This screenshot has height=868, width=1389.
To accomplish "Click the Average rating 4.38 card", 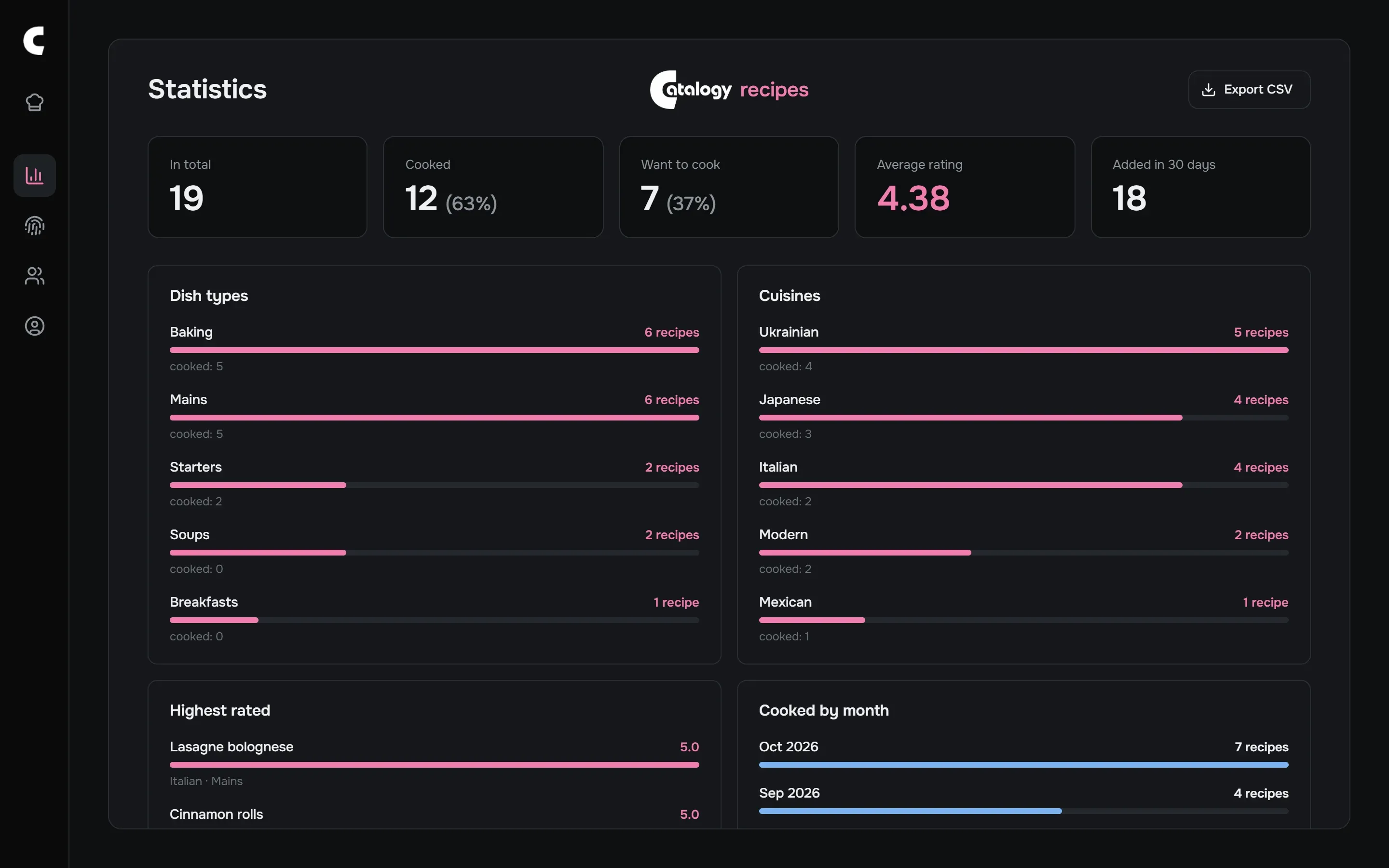I will [x=964, y=187].
